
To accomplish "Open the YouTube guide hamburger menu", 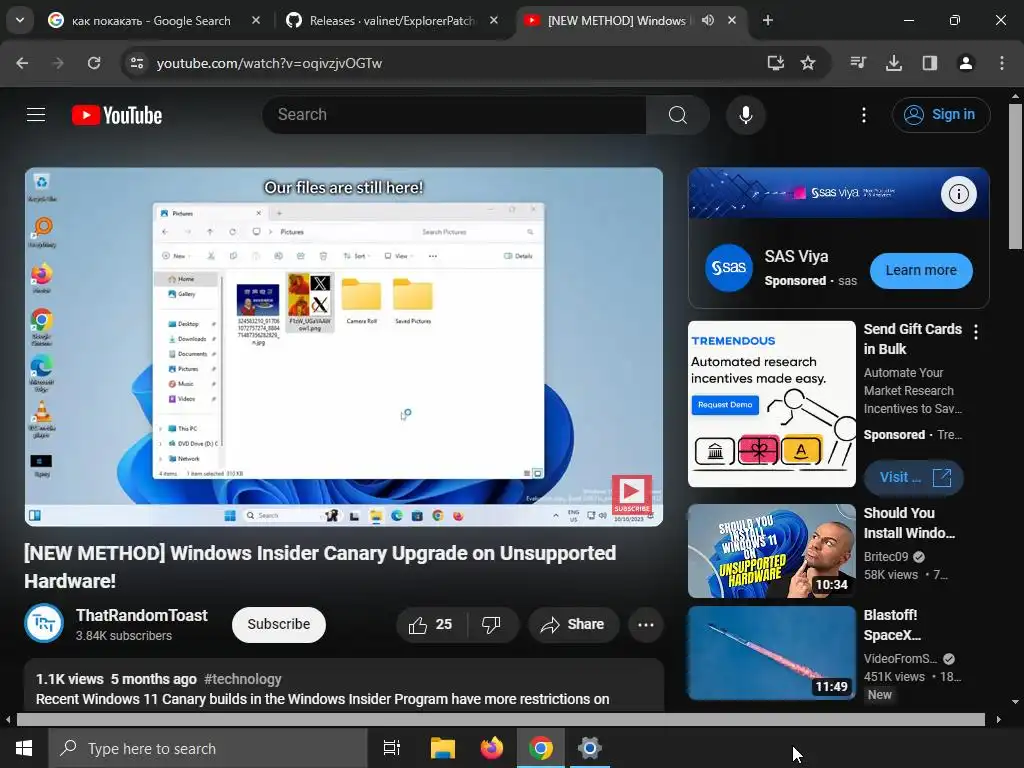I will pyautogui.click(x=36, y=115).
